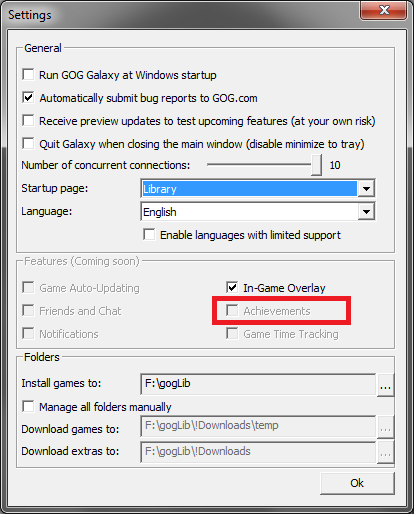
Task: Click the concurrent connections slider handle
Action: click(x=316, y=165)
